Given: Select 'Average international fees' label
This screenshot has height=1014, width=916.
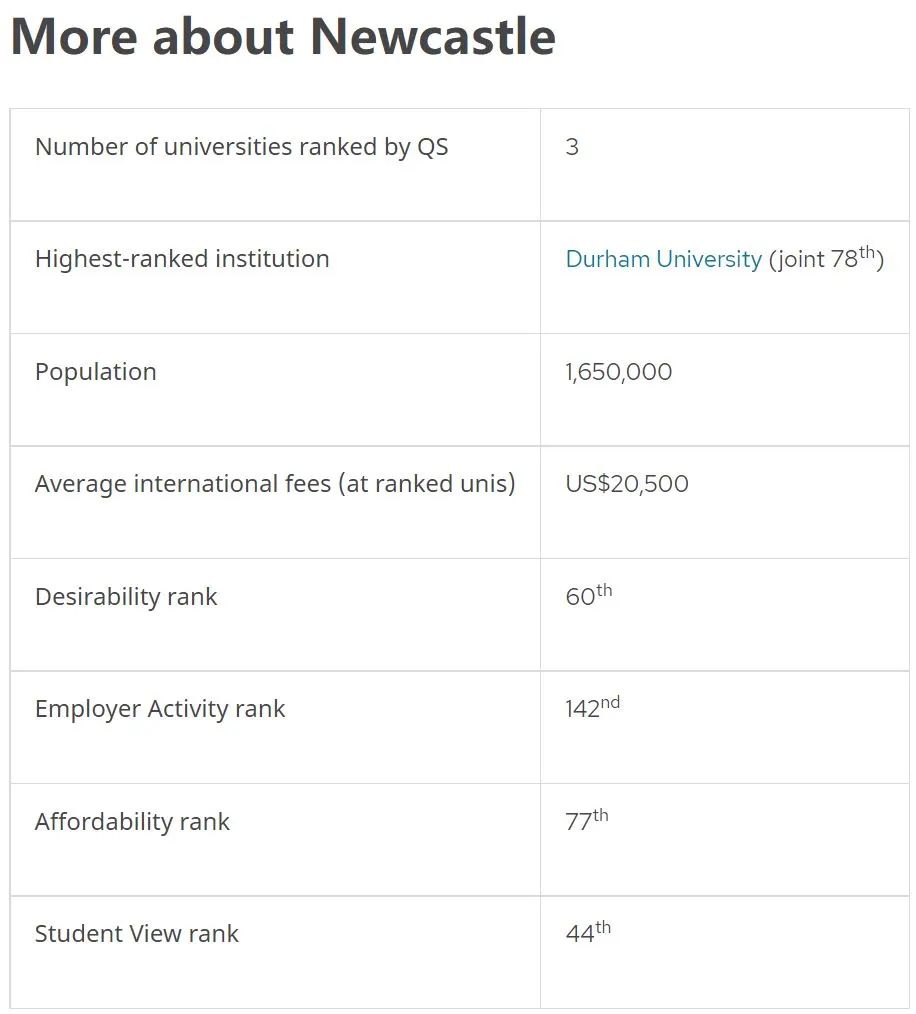Looking at the screenshot, I should [x=275, y=484].
